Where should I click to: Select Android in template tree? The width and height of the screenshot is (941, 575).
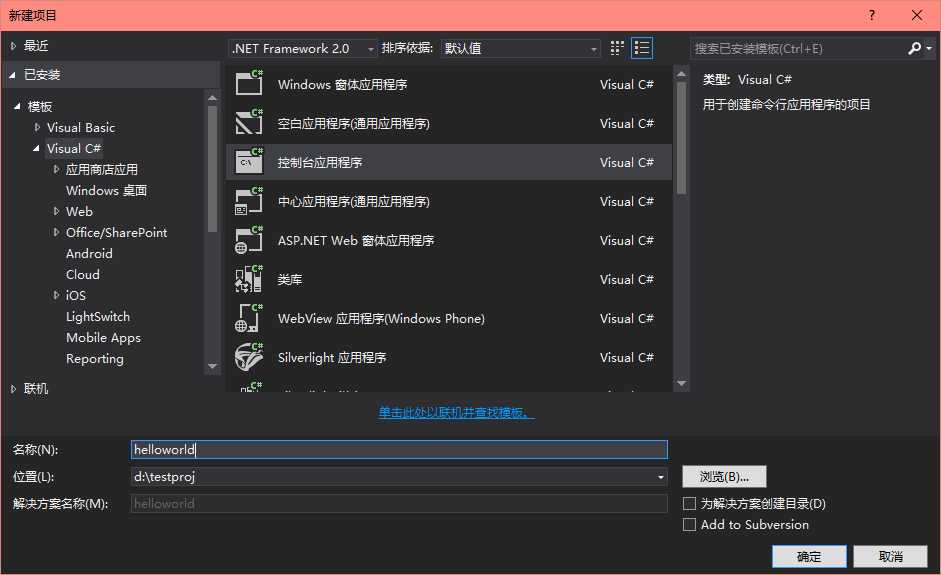[89, 253]
